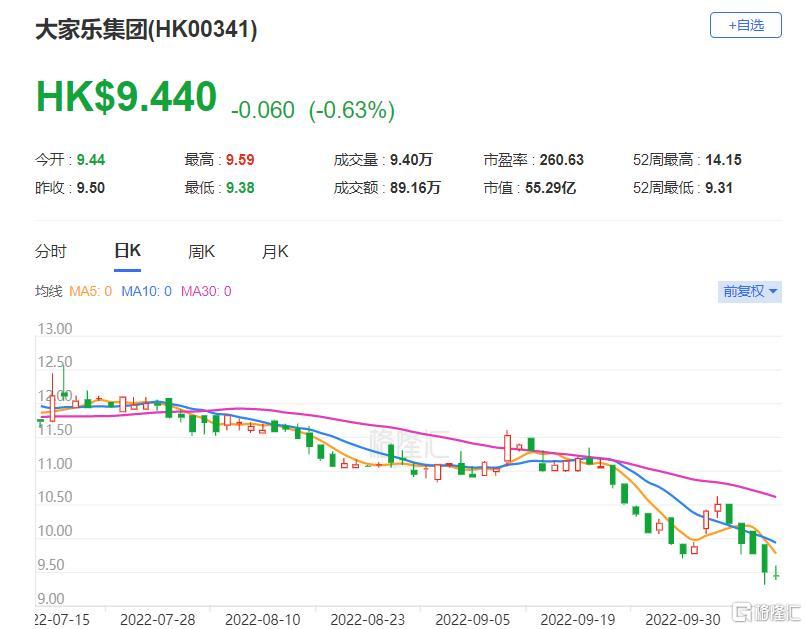
Task: Click the MA30 moving average label
Action: 206,291
